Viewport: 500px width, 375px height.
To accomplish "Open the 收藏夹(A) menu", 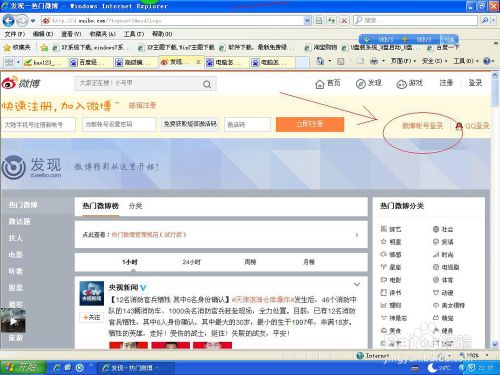I will 103,34.
